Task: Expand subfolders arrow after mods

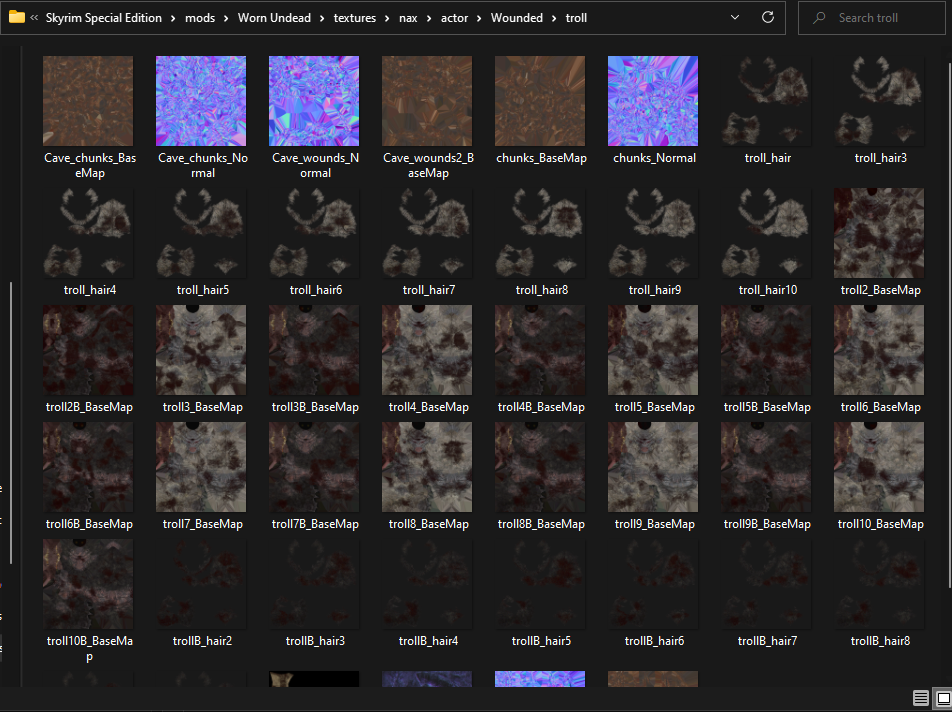Action: [226, 18]
